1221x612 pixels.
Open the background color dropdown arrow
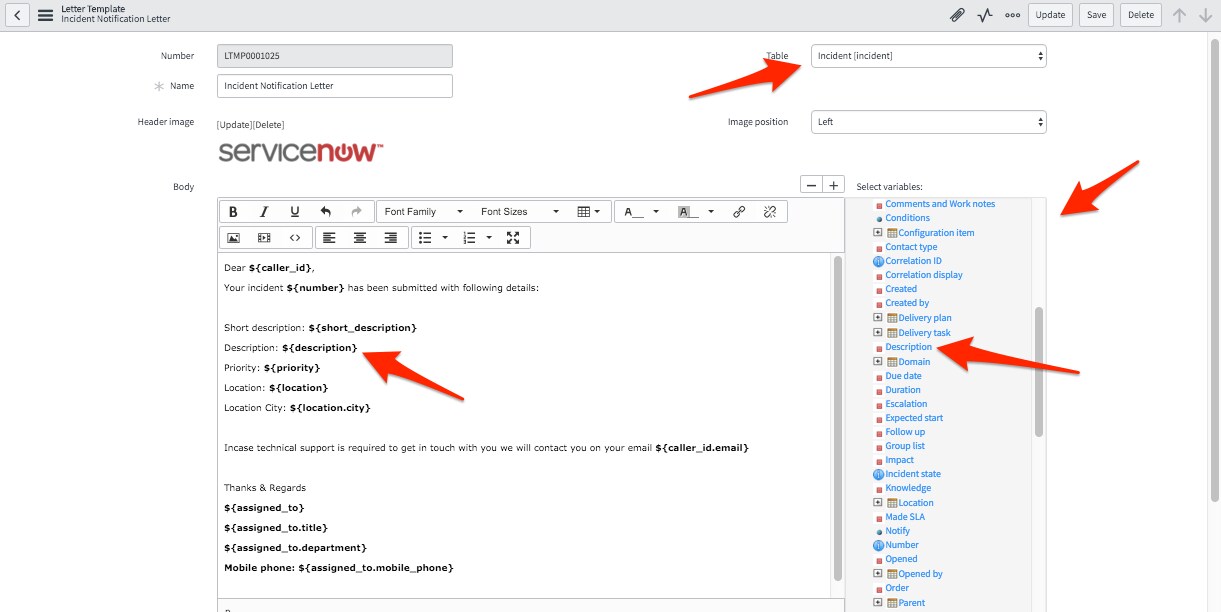(x=711, y=212)
